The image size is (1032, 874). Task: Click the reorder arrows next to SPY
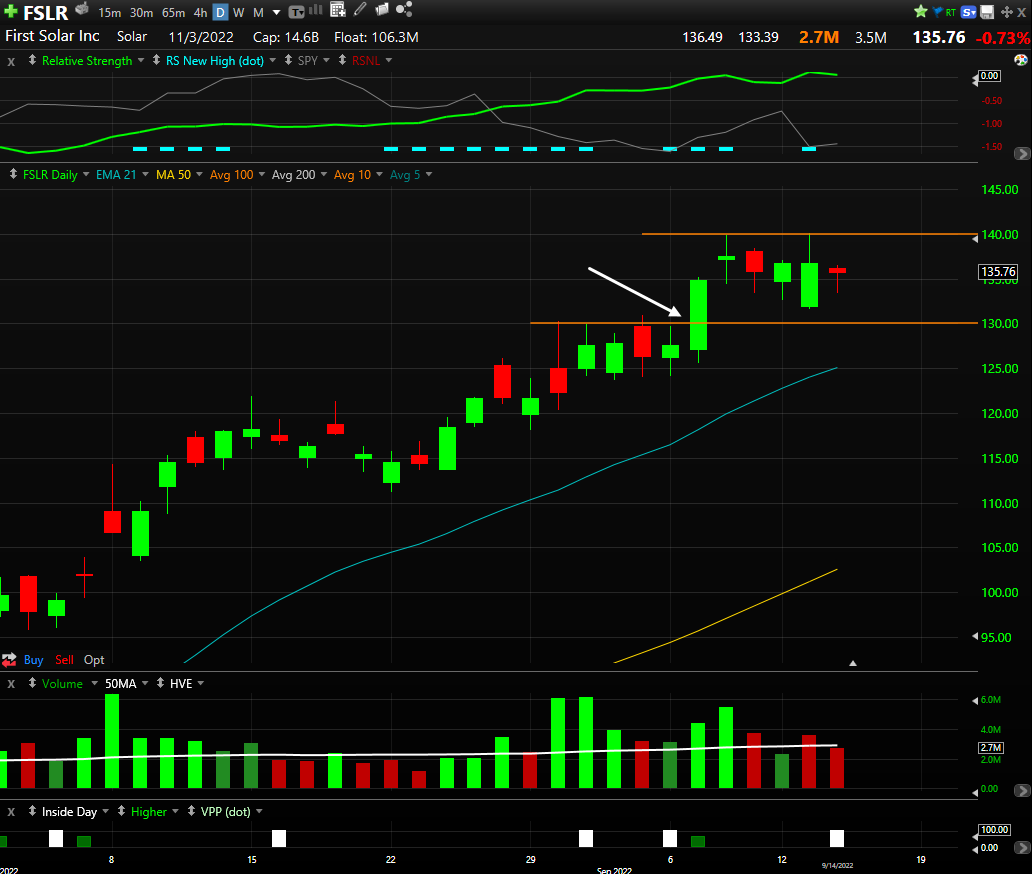(288, 60)
